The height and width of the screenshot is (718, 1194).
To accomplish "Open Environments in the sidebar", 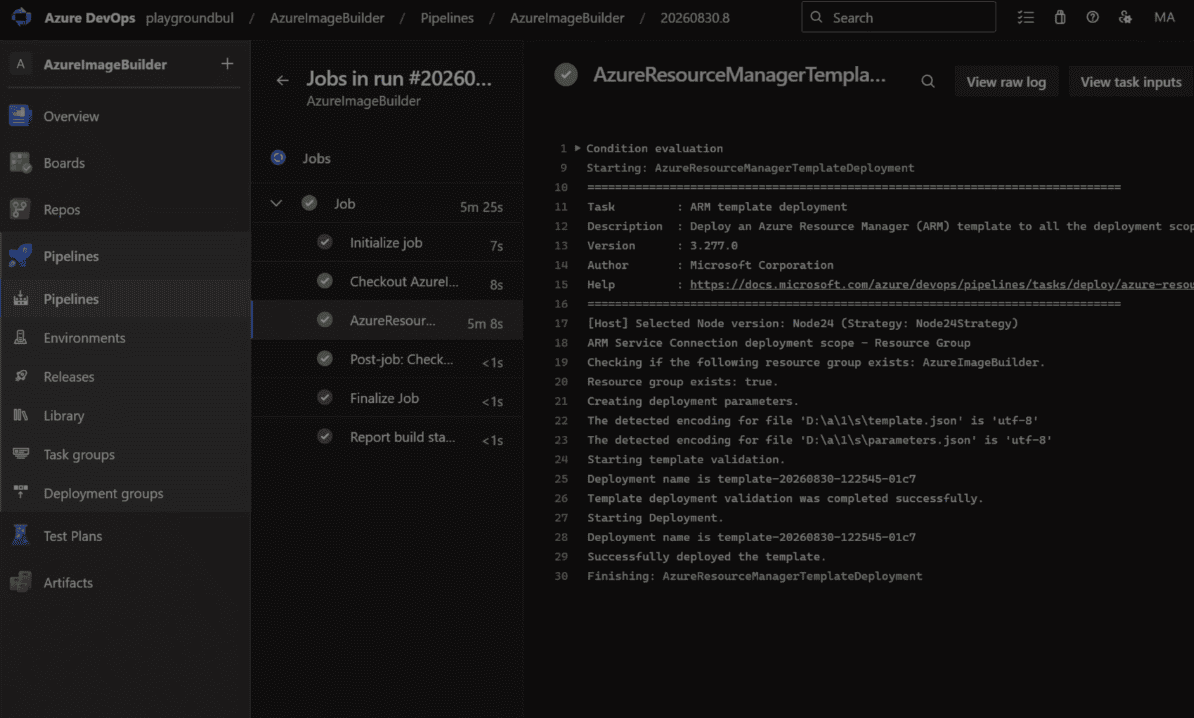I will [126, 338].
